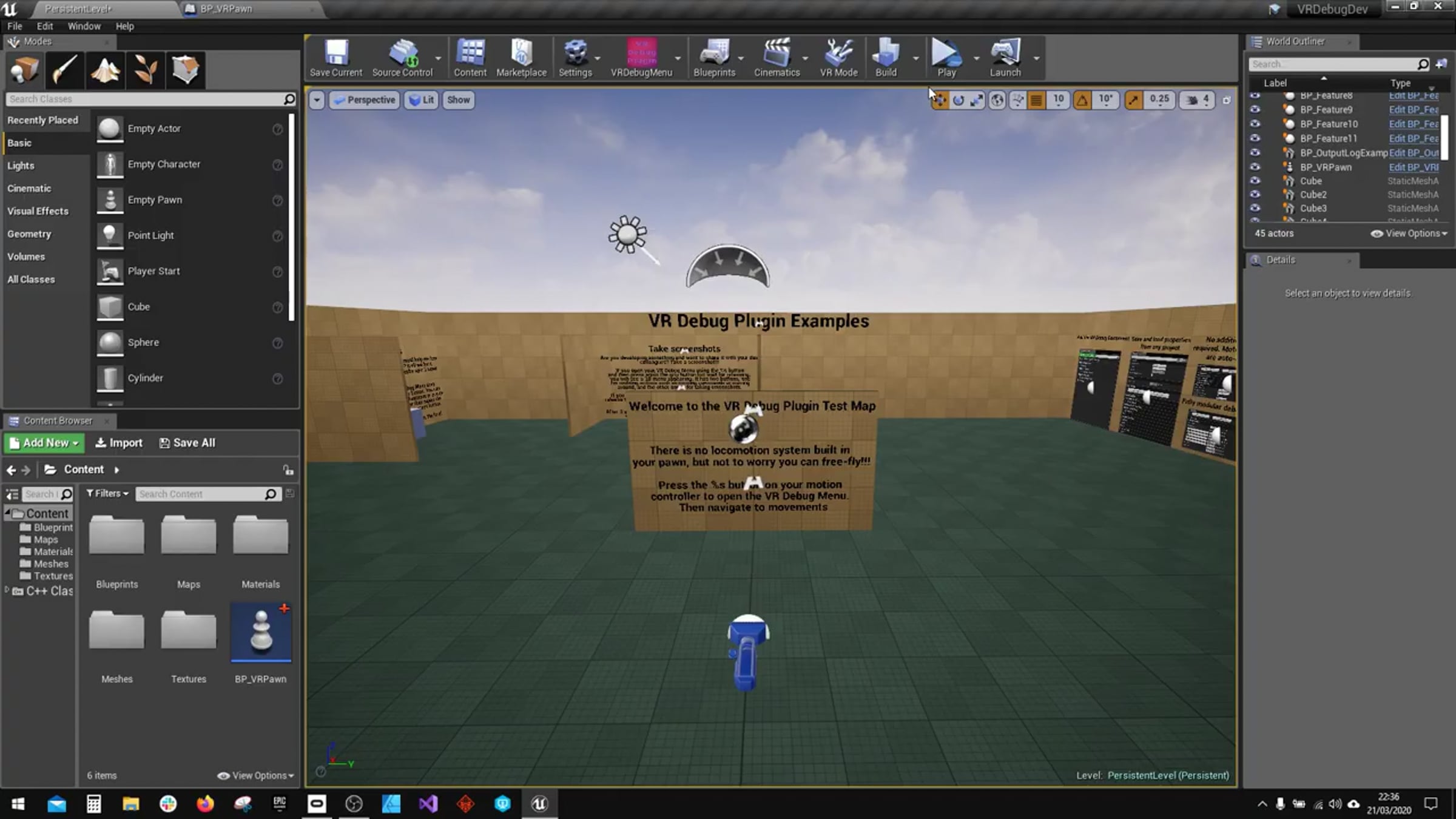Image resolution: width=1456 pixels, height=819 pixels.
Task: Select Landscape mode in the Modes panel
Action: pyautogui.click(x=105, y=70)
